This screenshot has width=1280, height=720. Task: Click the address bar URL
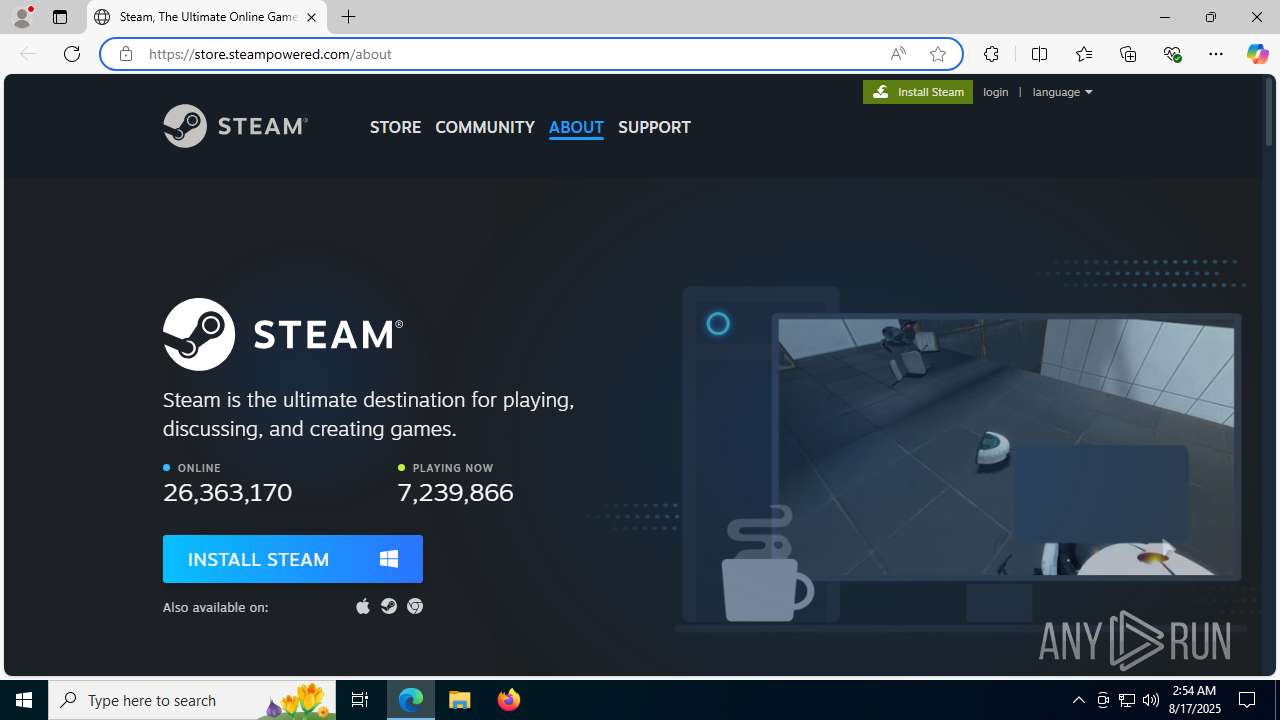[270, 54]
